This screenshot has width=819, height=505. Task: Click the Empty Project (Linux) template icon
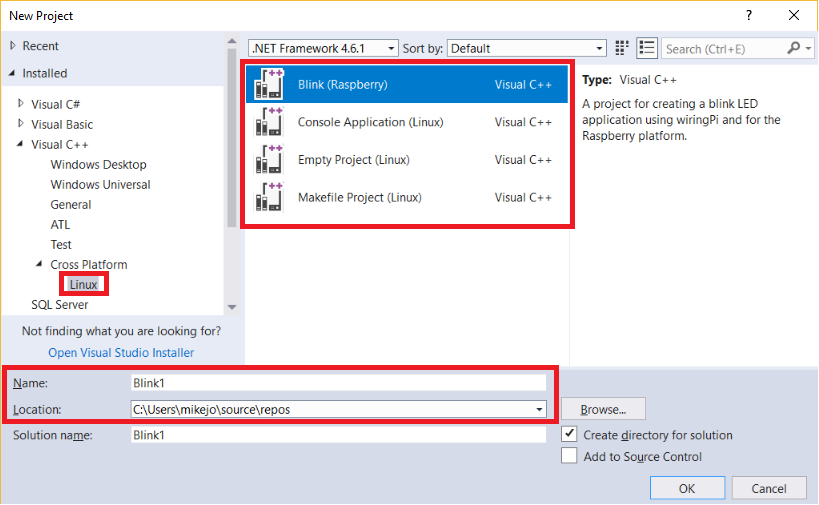click(268, 159)
